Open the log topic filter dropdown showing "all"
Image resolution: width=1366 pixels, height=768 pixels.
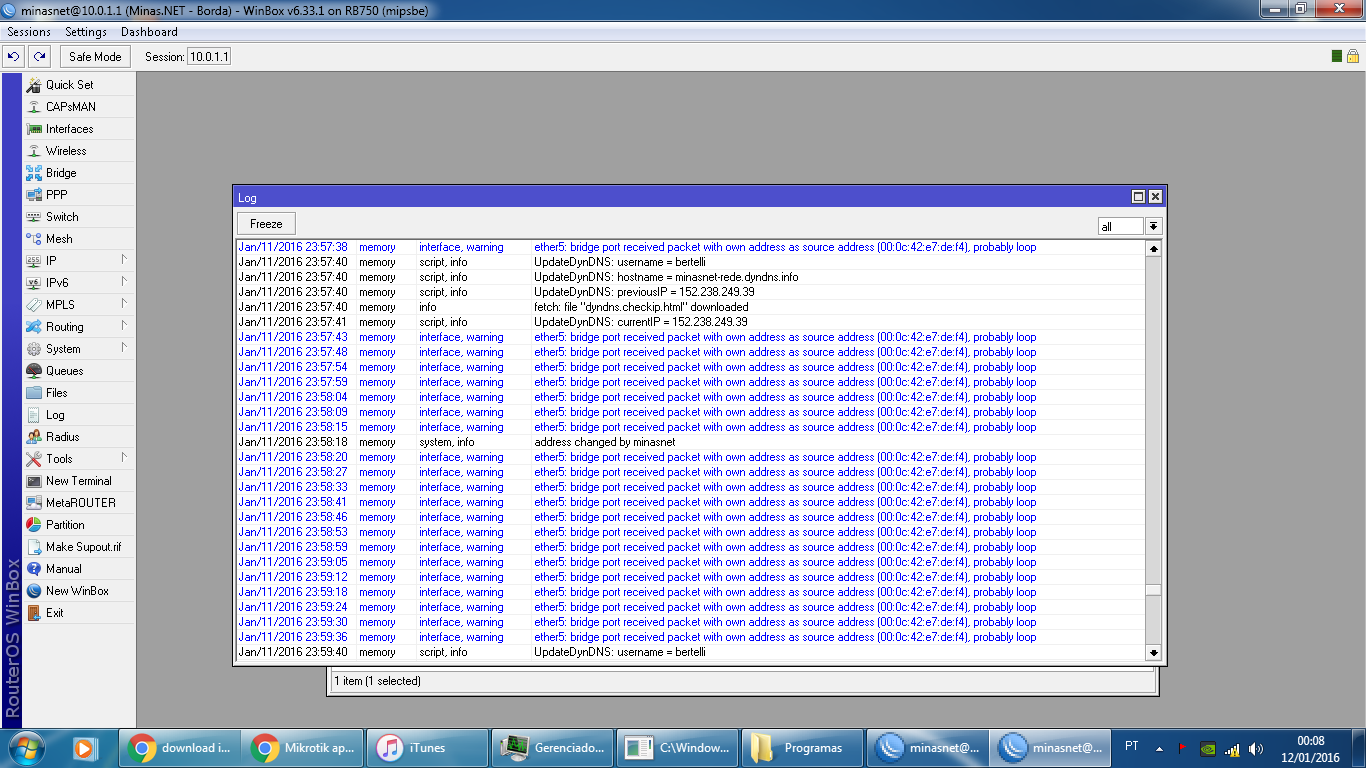[1153, 227]
